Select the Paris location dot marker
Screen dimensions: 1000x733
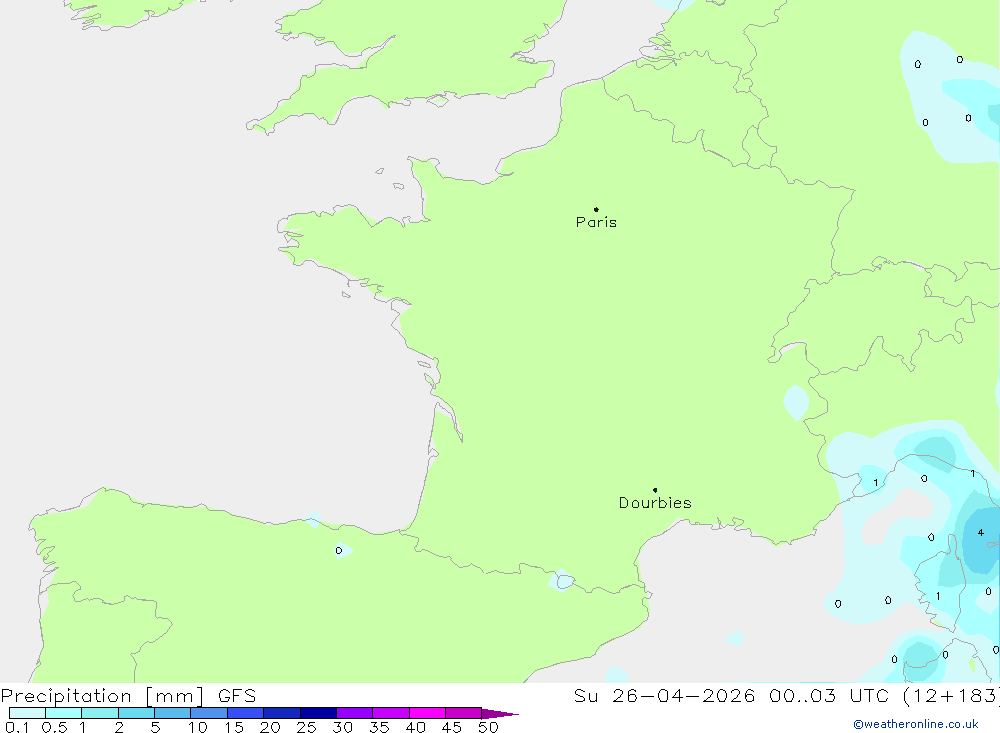pos(596,209)
